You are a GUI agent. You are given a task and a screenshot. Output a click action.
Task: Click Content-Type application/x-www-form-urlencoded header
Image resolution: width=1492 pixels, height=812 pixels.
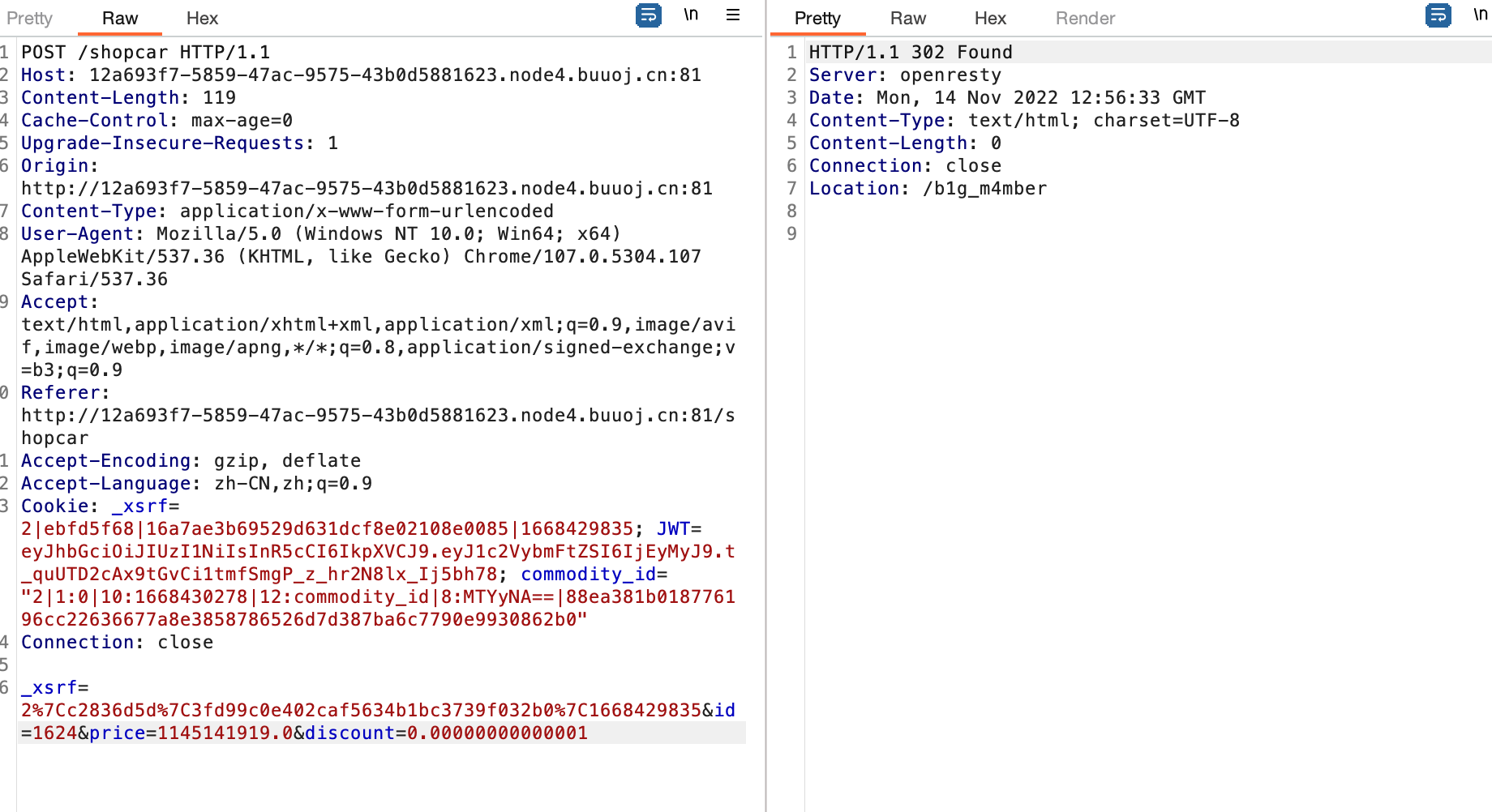[287, 212]
